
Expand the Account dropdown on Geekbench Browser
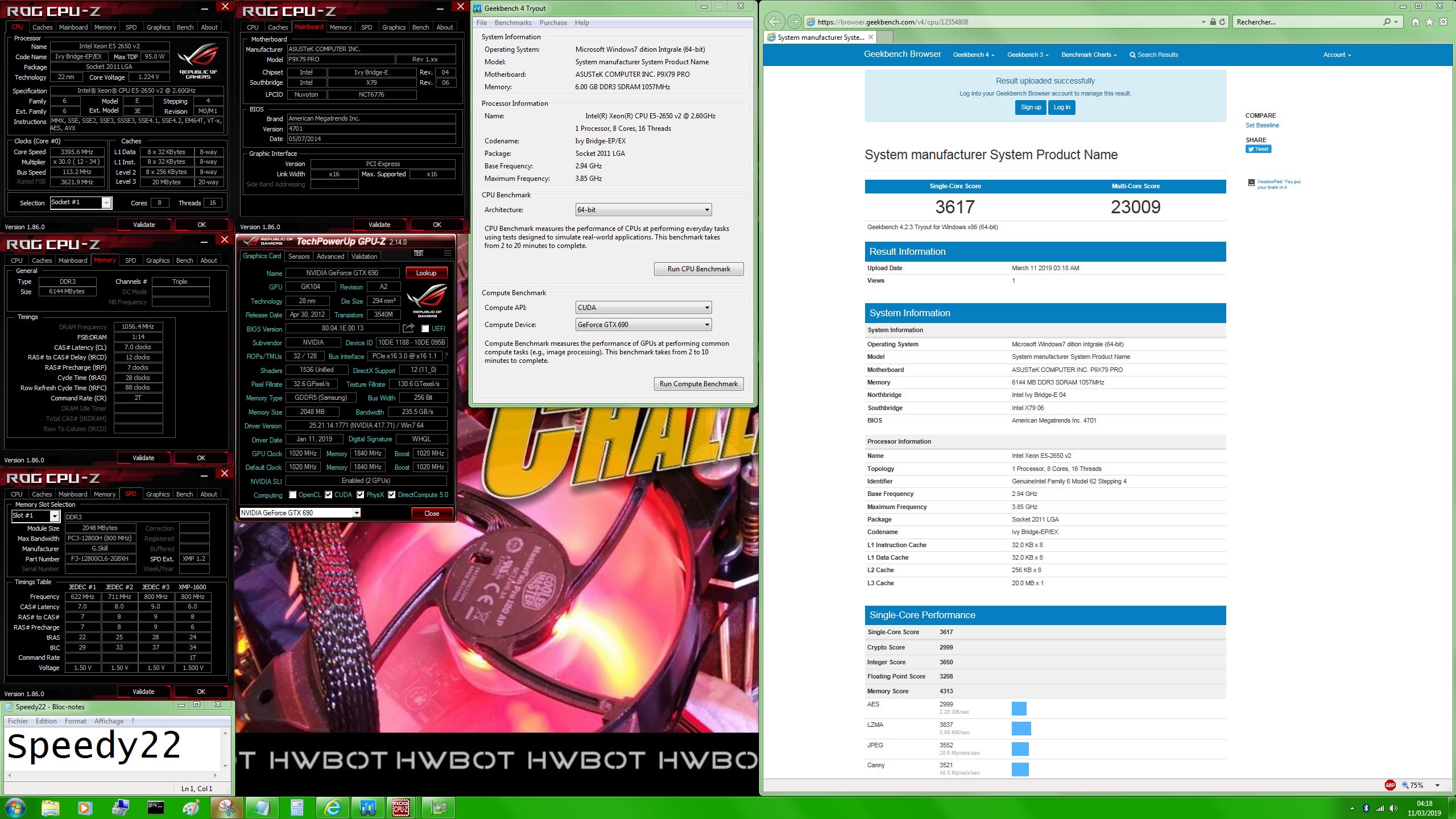[x=1337, y=55]
